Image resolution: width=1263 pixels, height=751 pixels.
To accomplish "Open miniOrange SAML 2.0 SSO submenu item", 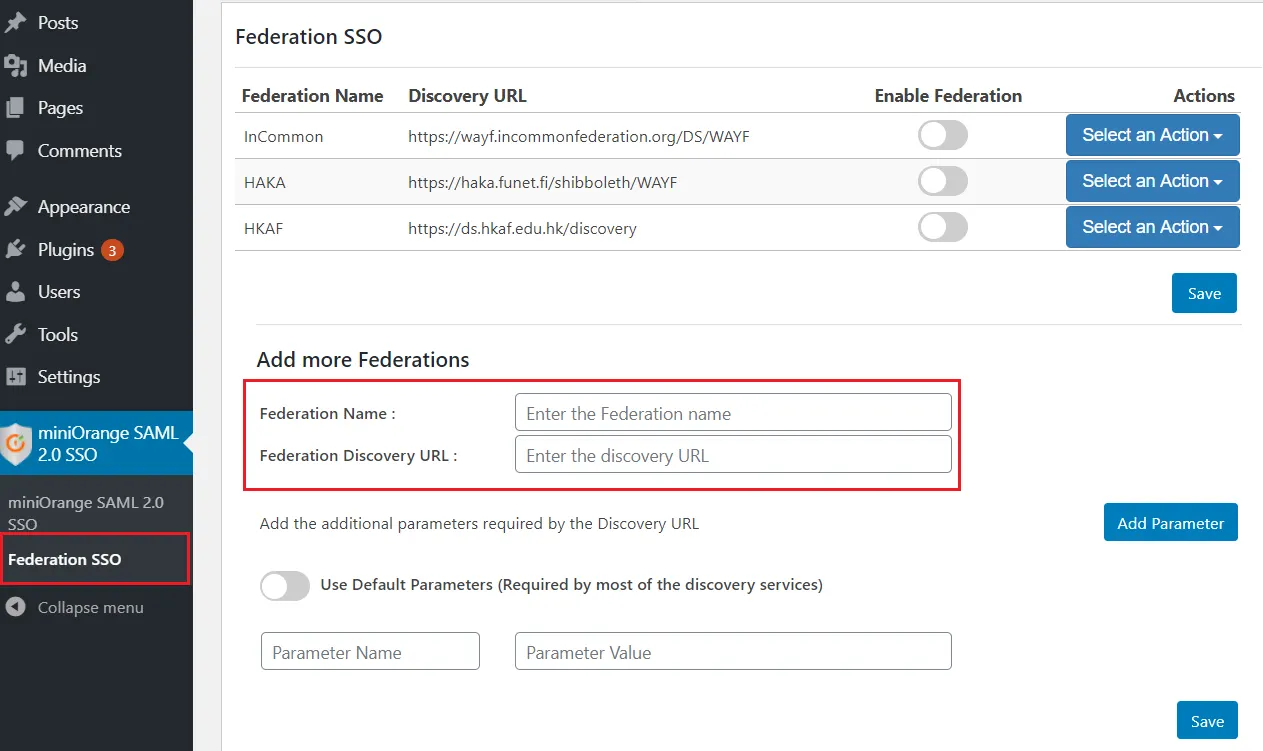I will [x=86, y=513].
